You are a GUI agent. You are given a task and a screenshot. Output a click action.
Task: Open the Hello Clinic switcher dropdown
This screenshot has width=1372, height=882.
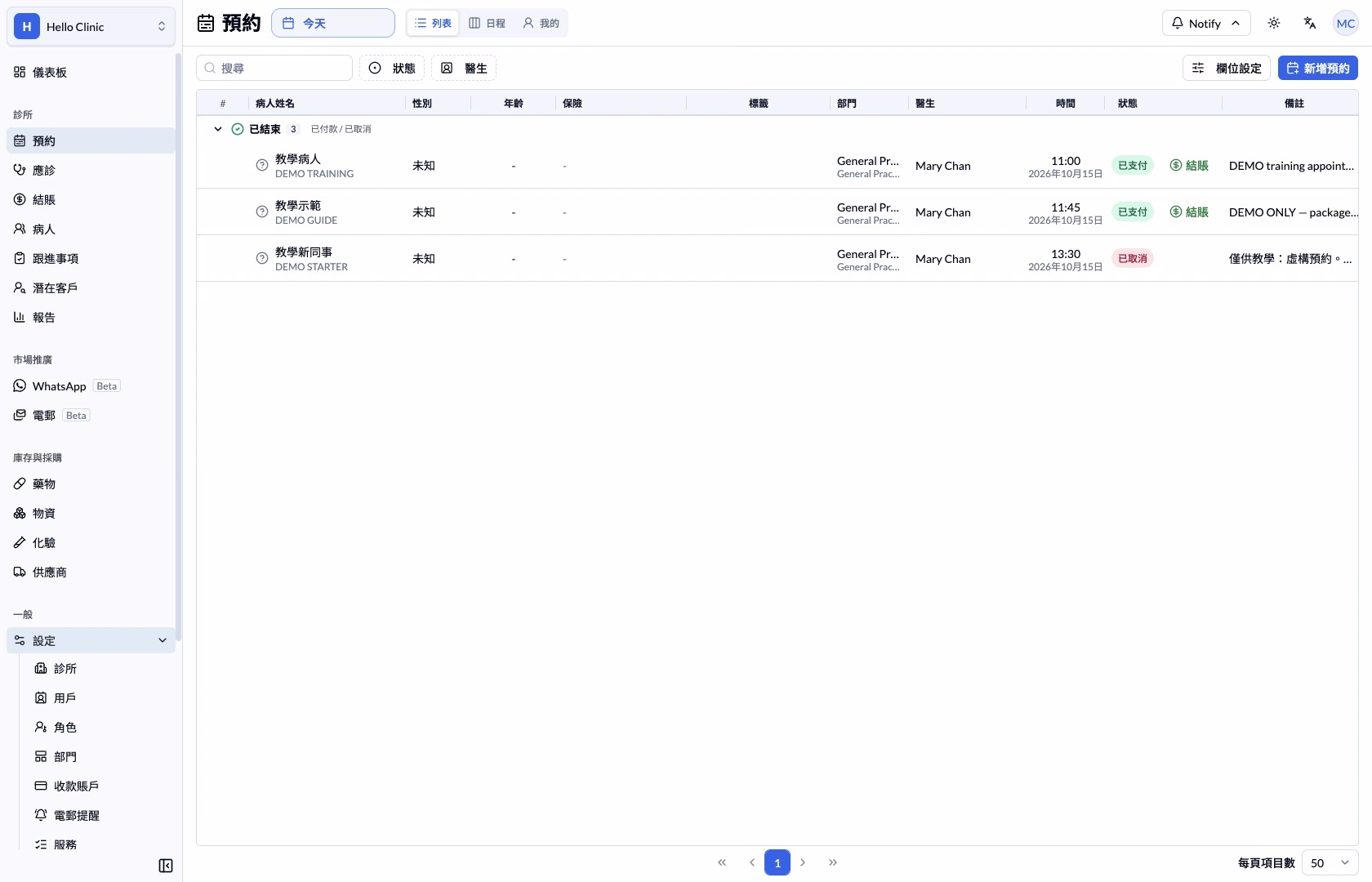tap(91, 26)
